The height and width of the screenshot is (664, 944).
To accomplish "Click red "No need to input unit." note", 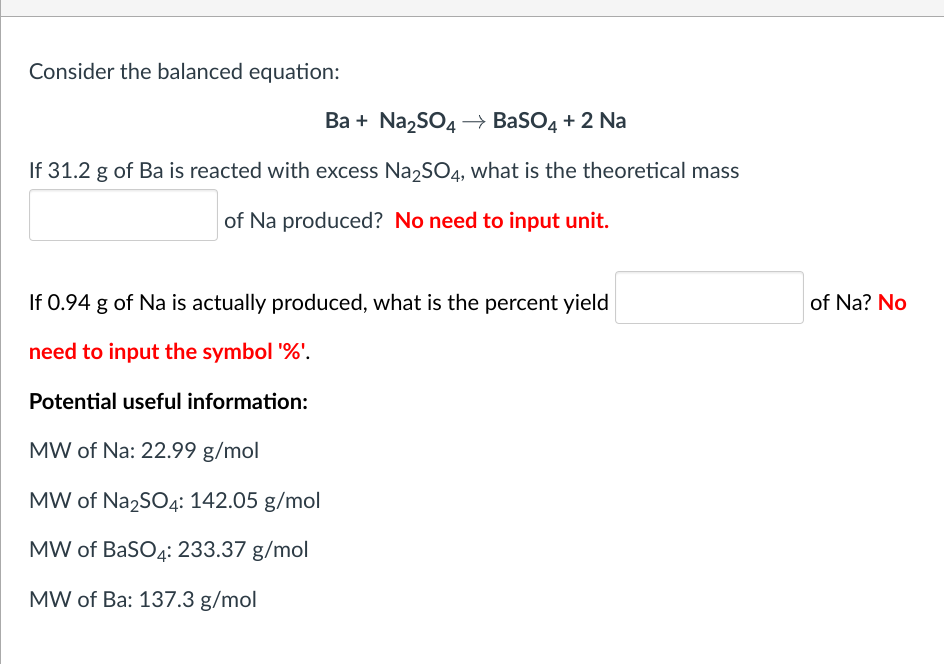I will tap(502, 221).
